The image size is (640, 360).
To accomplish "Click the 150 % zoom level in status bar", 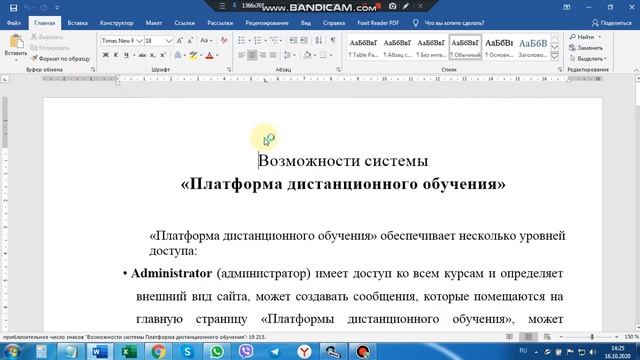I will click(x=631, y=337).
